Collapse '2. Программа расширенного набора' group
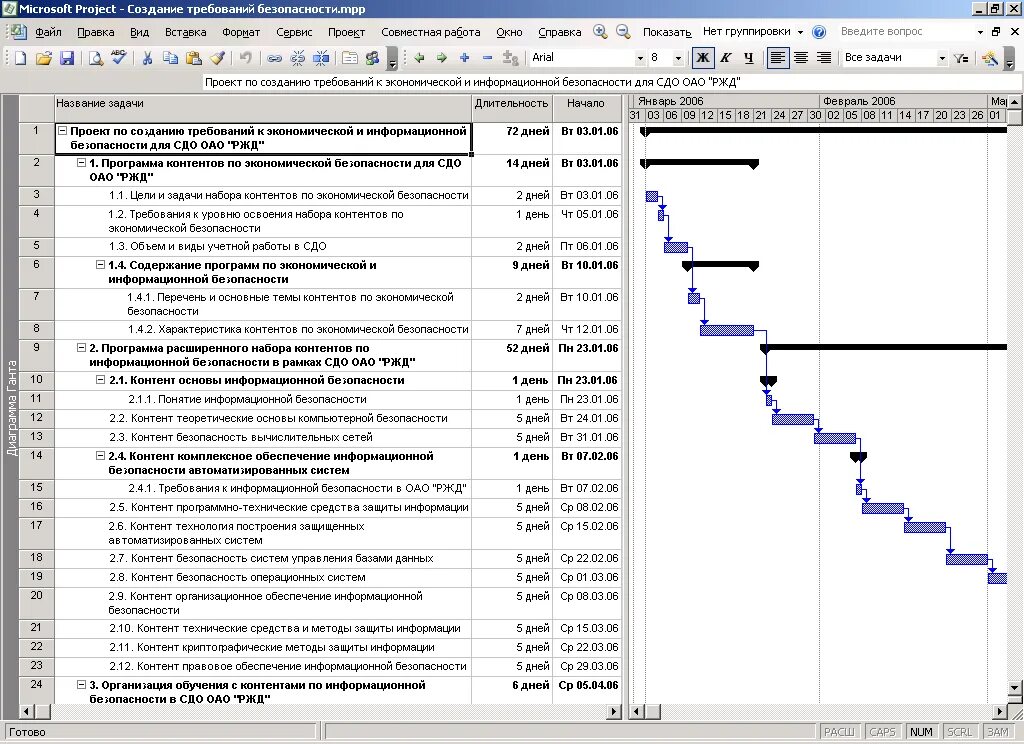Image resolution: width=1024 pixels, height=744 pixels. (82, 348)
